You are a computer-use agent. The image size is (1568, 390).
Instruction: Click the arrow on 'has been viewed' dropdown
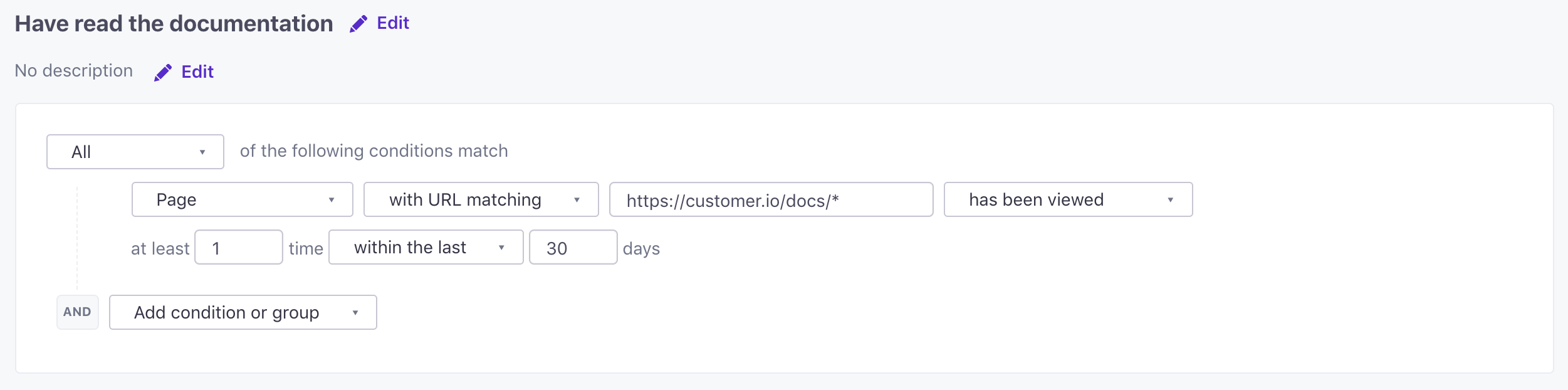1171,200
